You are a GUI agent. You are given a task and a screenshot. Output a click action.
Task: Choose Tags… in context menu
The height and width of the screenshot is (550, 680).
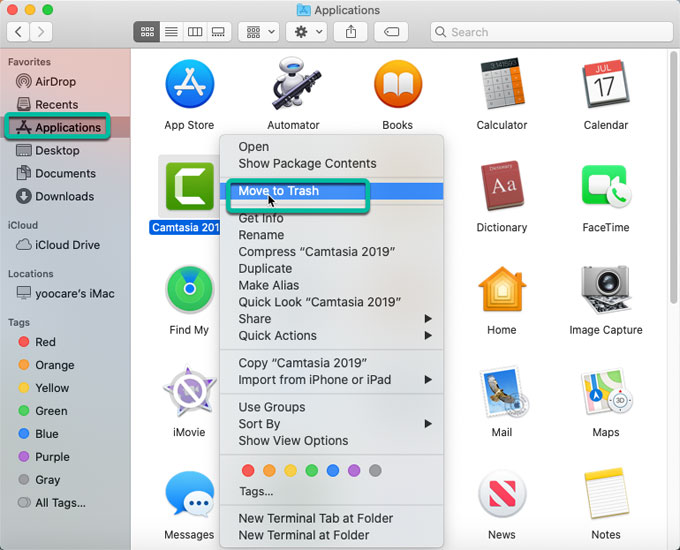click(x=331, y=491)
